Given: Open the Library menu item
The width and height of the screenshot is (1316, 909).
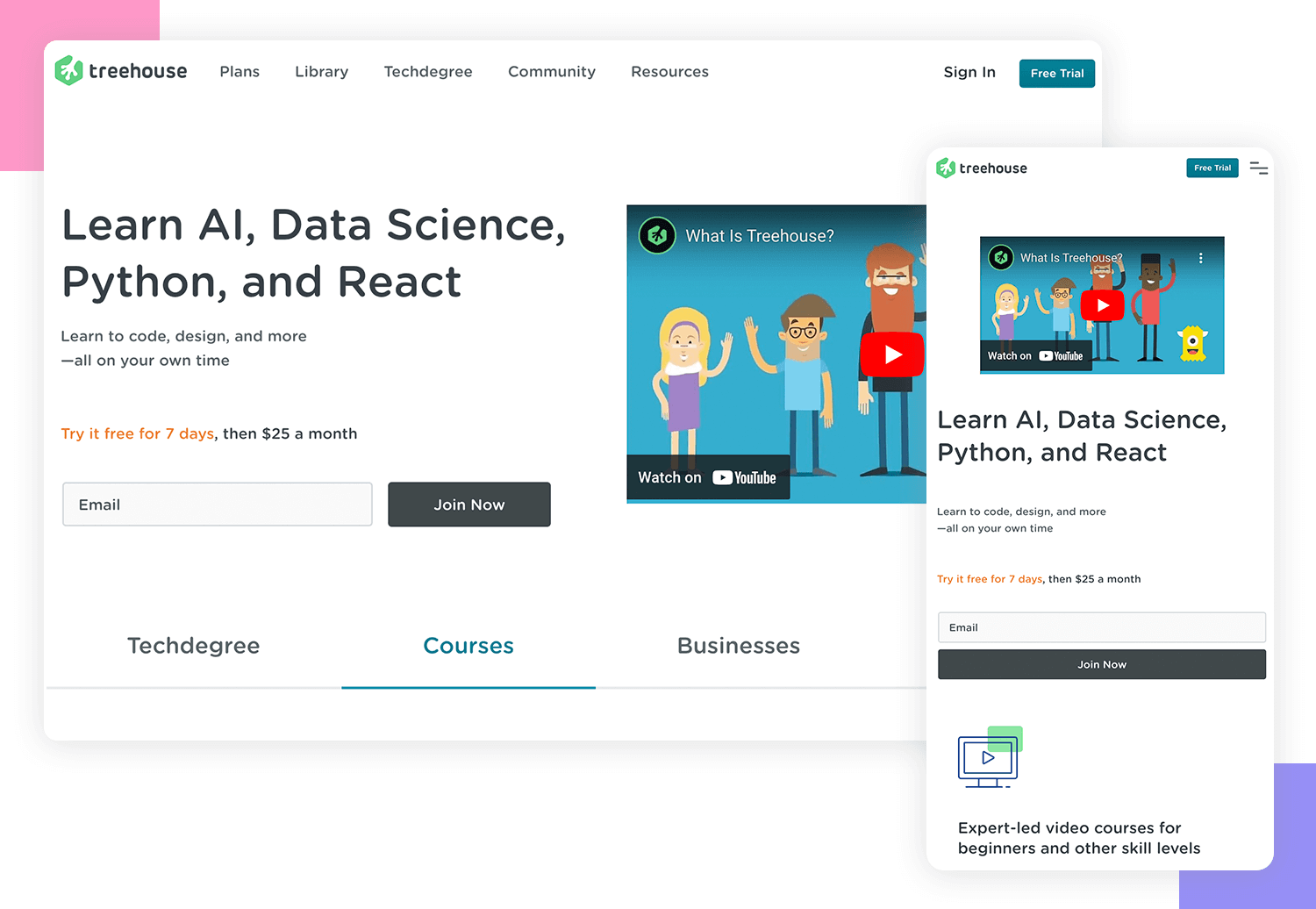Looking at the screenshot, I should 321,72.
